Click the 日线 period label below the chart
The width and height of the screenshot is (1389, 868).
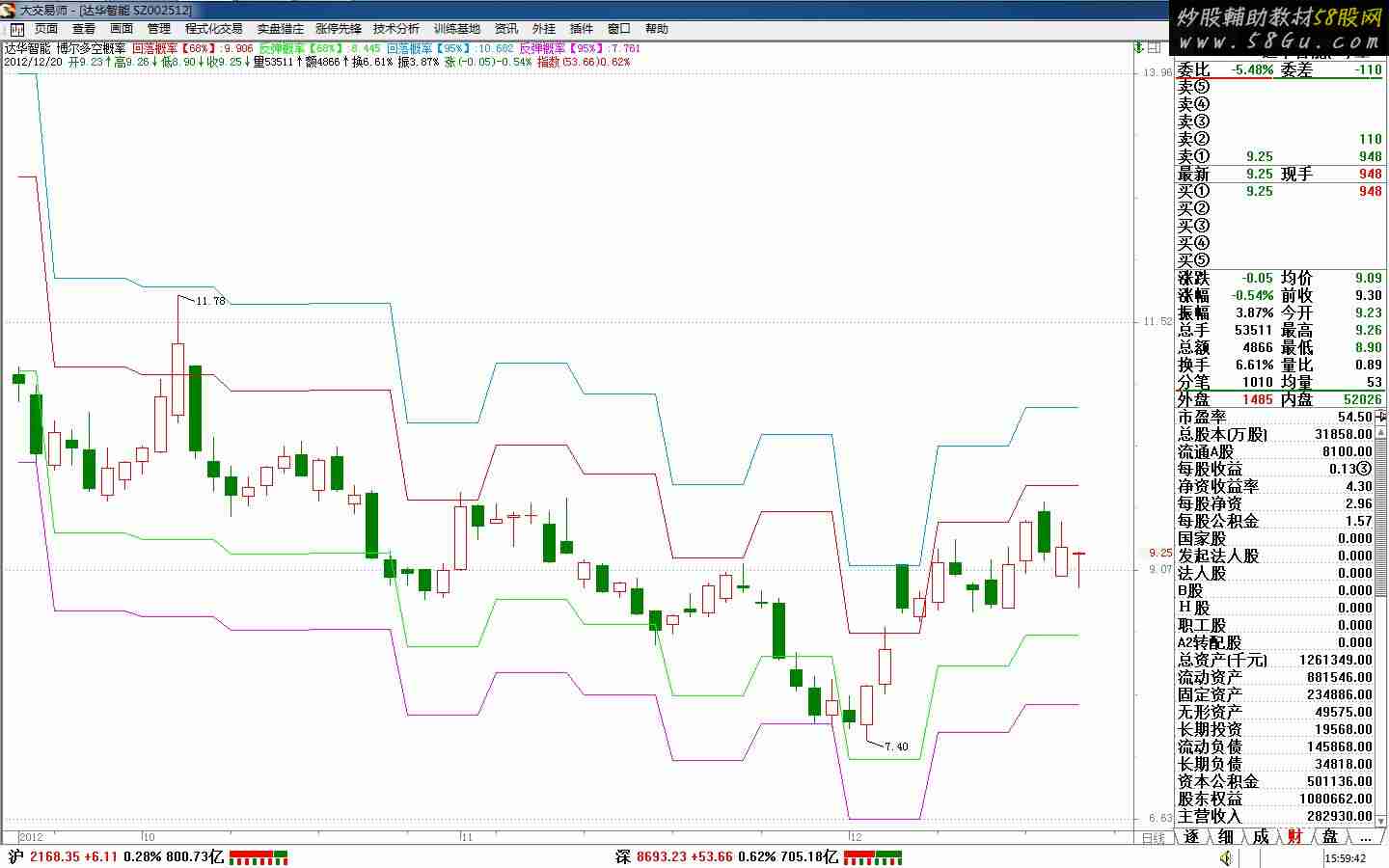coord(1153,838)
